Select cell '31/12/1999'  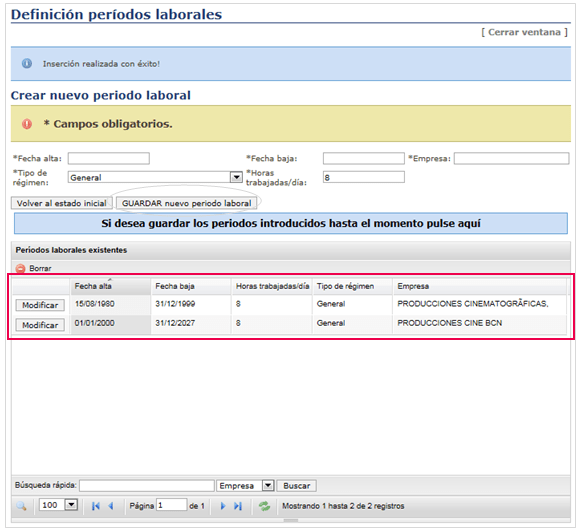191,304
